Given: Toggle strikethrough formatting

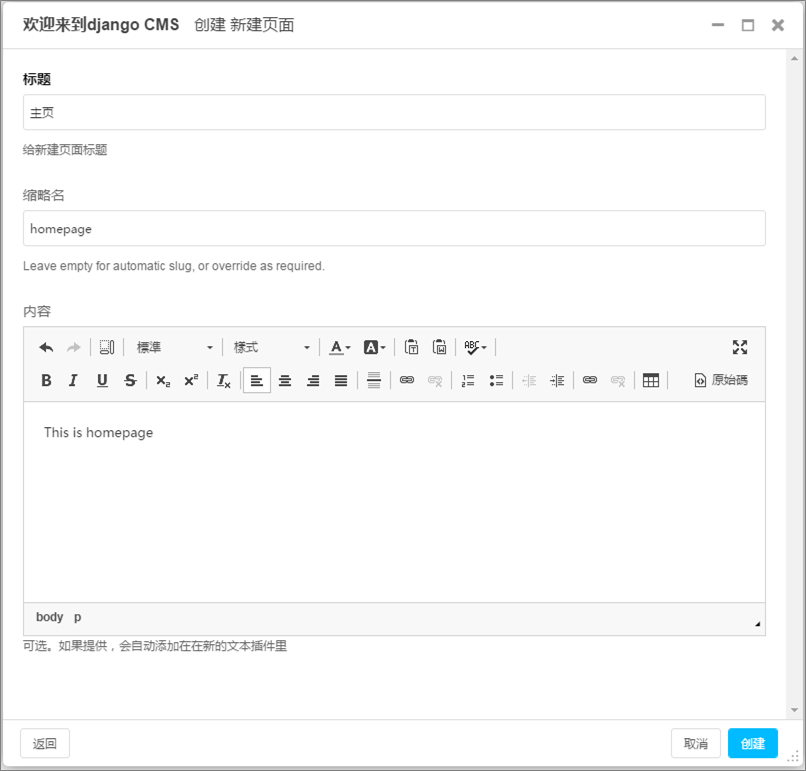Looking at the screenshot, I should 130,380.
